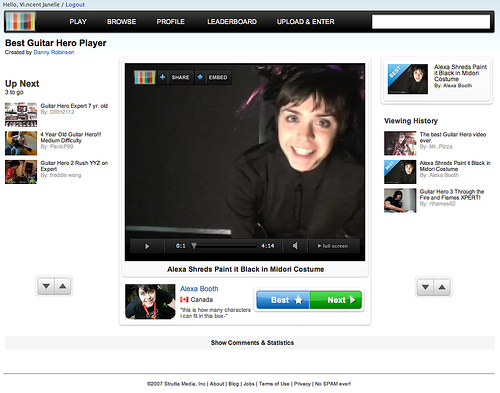The width and height of the screenshot is (500, 393).
Task: Open the Privacy footer link
Action: [x=302, y=384]
